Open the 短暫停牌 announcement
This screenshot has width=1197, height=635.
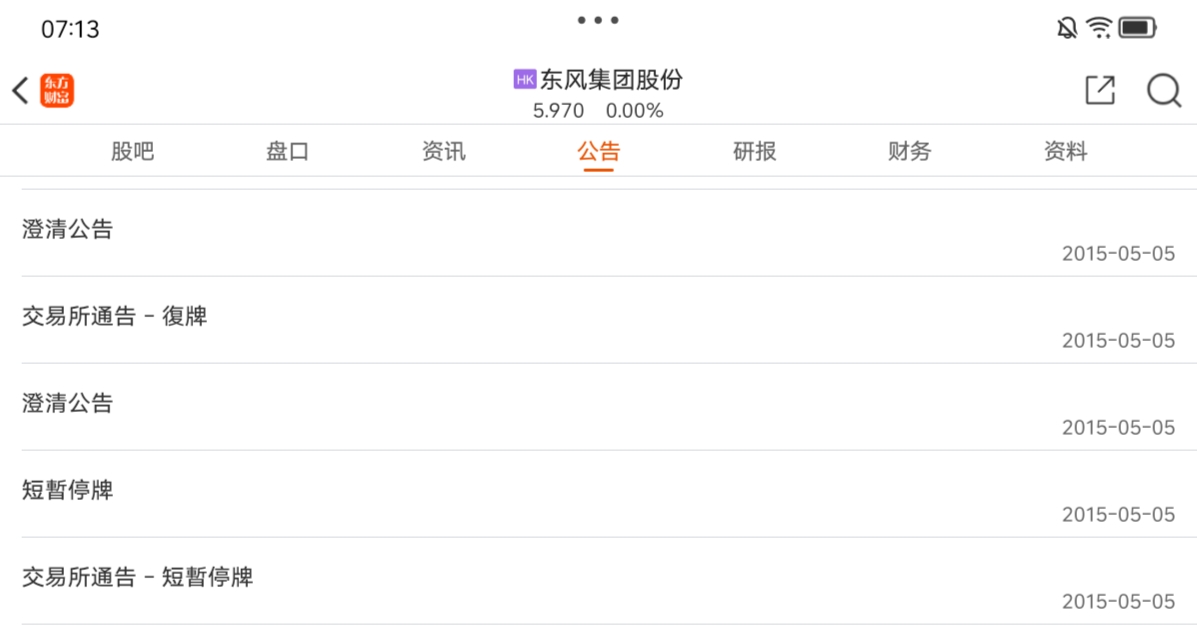(x=598, y=494)
